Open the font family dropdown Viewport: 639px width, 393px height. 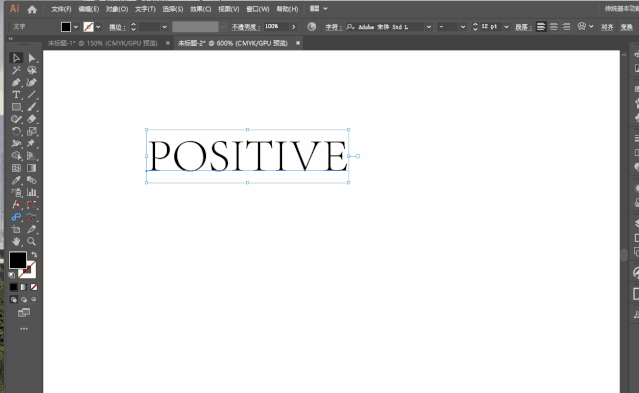coord(429,27)
